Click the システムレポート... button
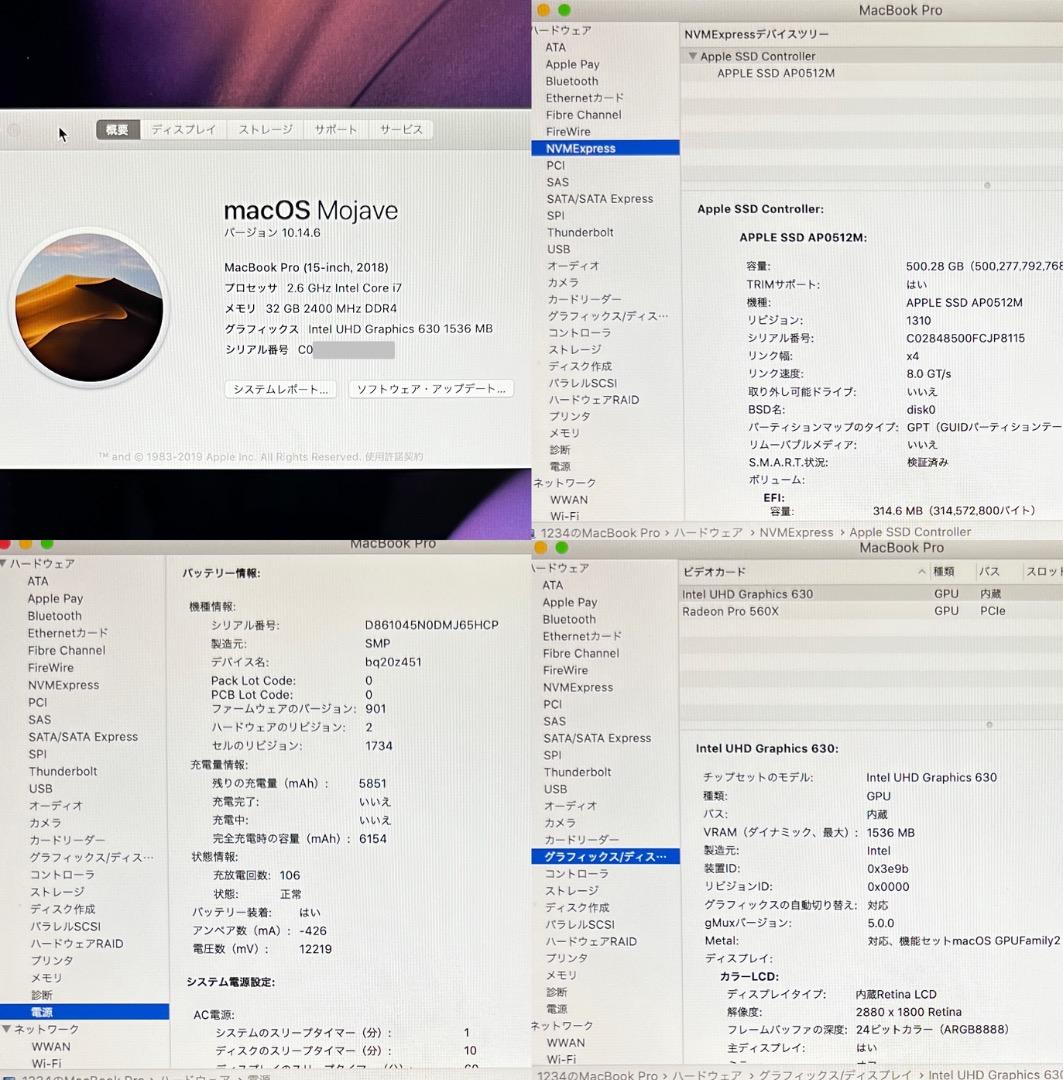Image resolution: width=1063 pixels, height=1080 pixels. pyautogui.click(x=280, y=389)
